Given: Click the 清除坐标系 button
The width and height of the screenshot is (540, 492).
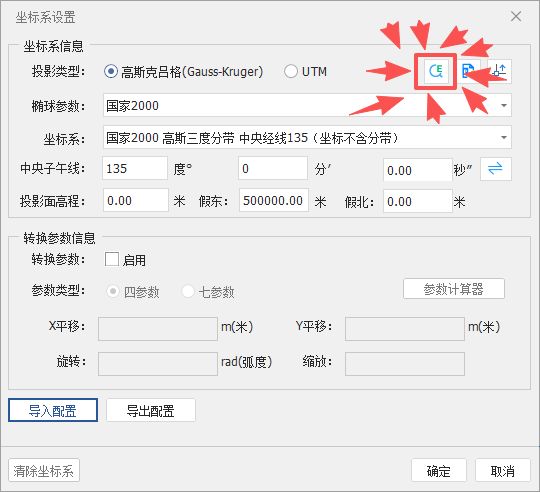Looking at the screenshot, I should click(x=44, y=470).
